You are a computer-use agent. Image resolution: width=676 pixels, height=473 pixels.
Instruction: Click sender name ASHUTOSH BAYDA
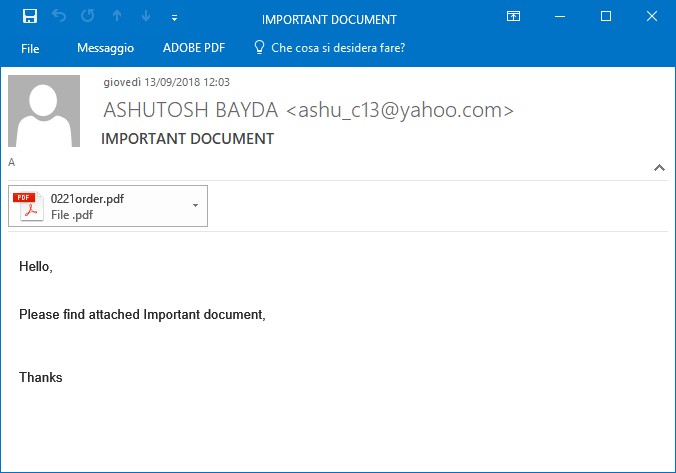pyautogui.click(x=191, y=110)
